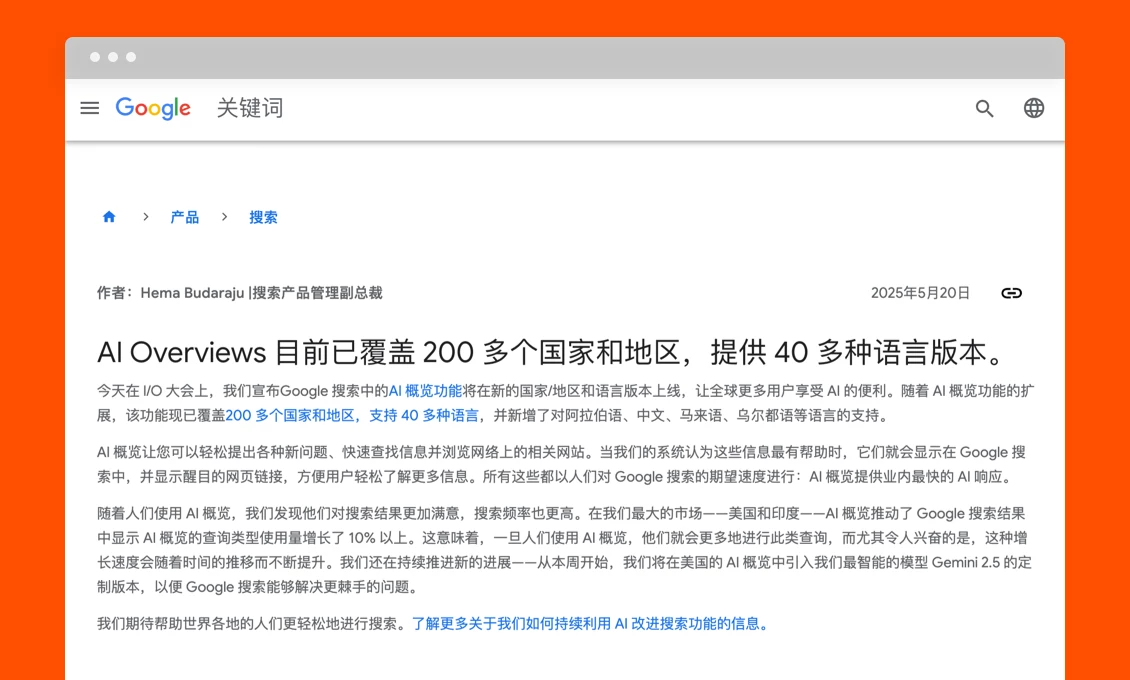The image size is (1130, 680).
Task: Open the 关键词 blog title
Action: 250,108
